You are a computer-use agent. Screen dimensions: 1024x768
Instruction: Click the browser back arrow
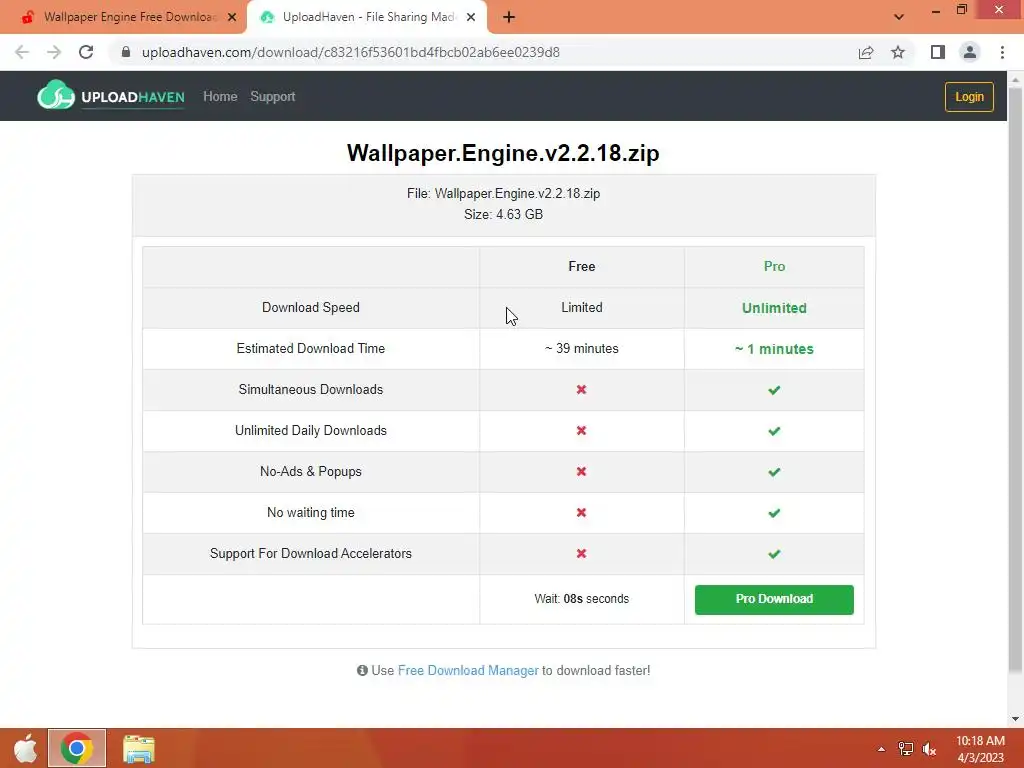point(22,52)
